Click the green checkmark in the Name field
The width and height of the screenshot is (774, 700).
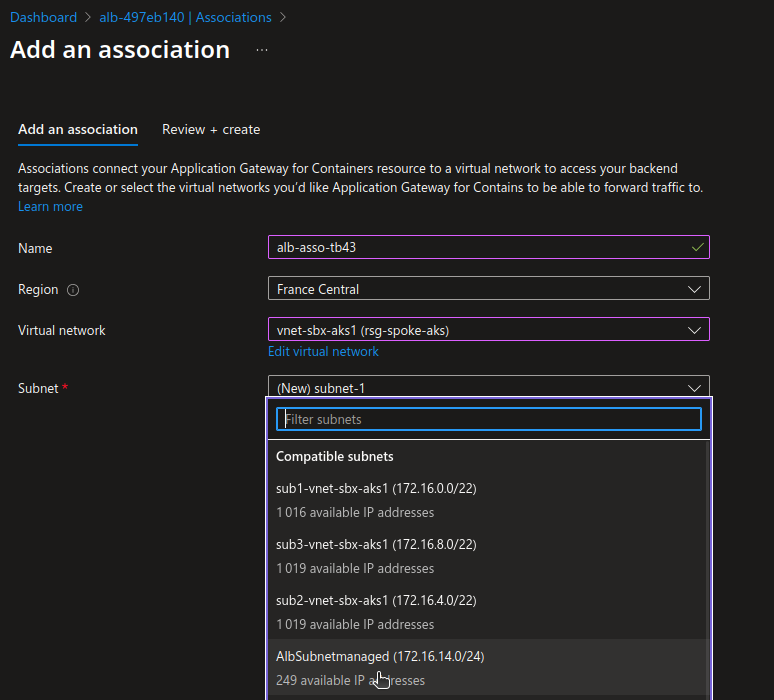[x=697, y=247]
